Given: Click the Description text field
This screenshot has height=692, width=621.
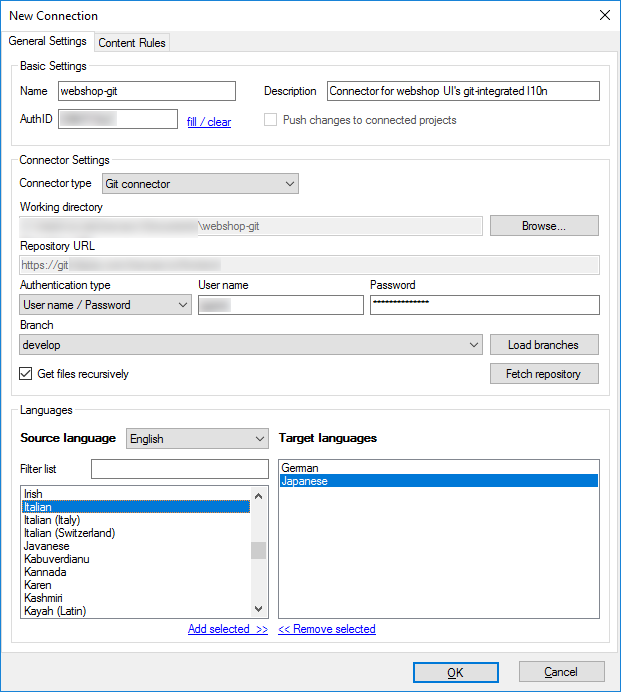Looking at the screenshot, I should click(462, 91).
